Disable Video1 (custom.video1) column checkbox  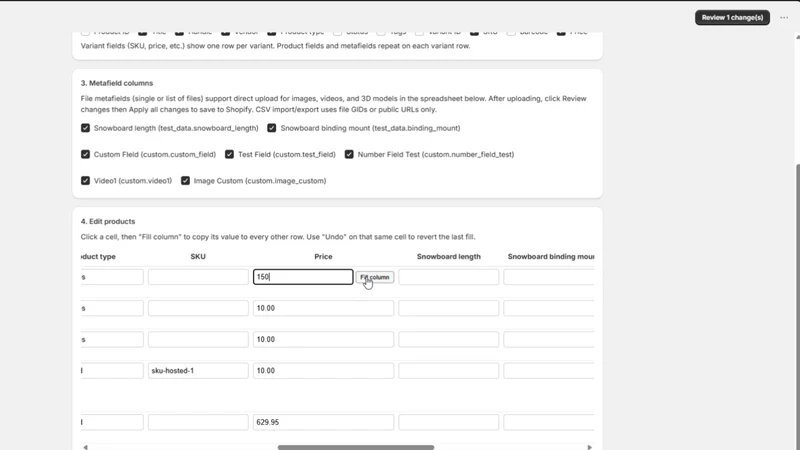click(x=85, y=181)
